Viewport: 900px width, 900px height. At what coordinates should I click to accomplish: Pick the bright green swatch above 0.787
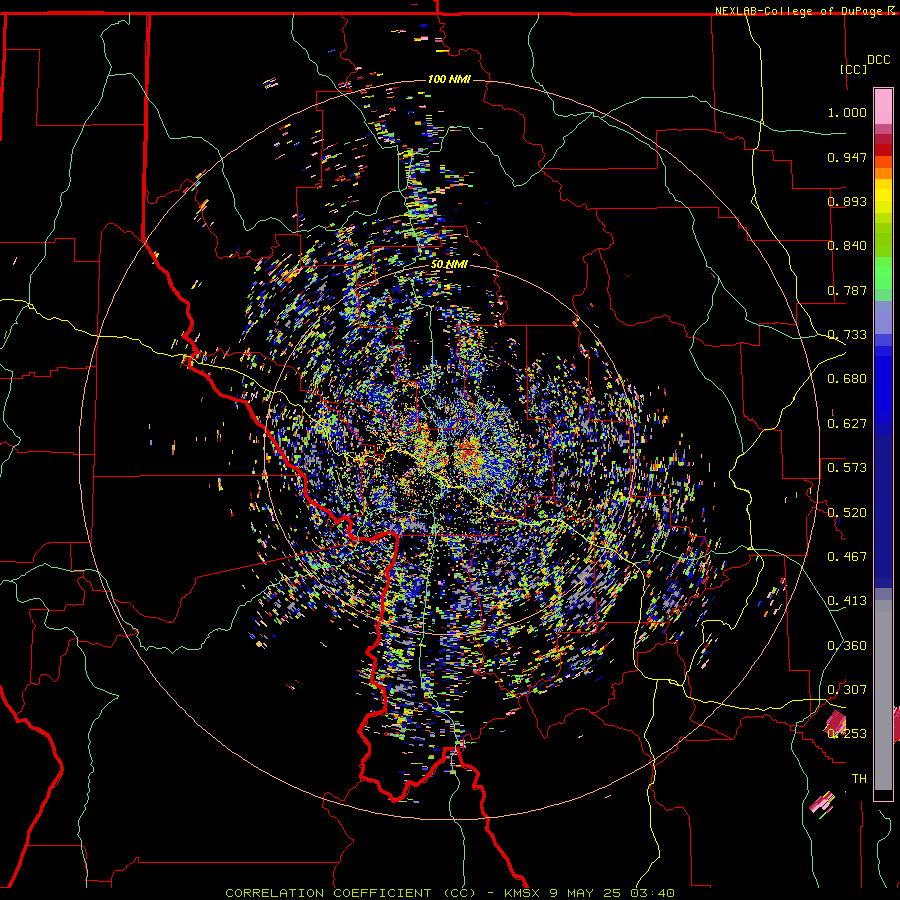883,273
